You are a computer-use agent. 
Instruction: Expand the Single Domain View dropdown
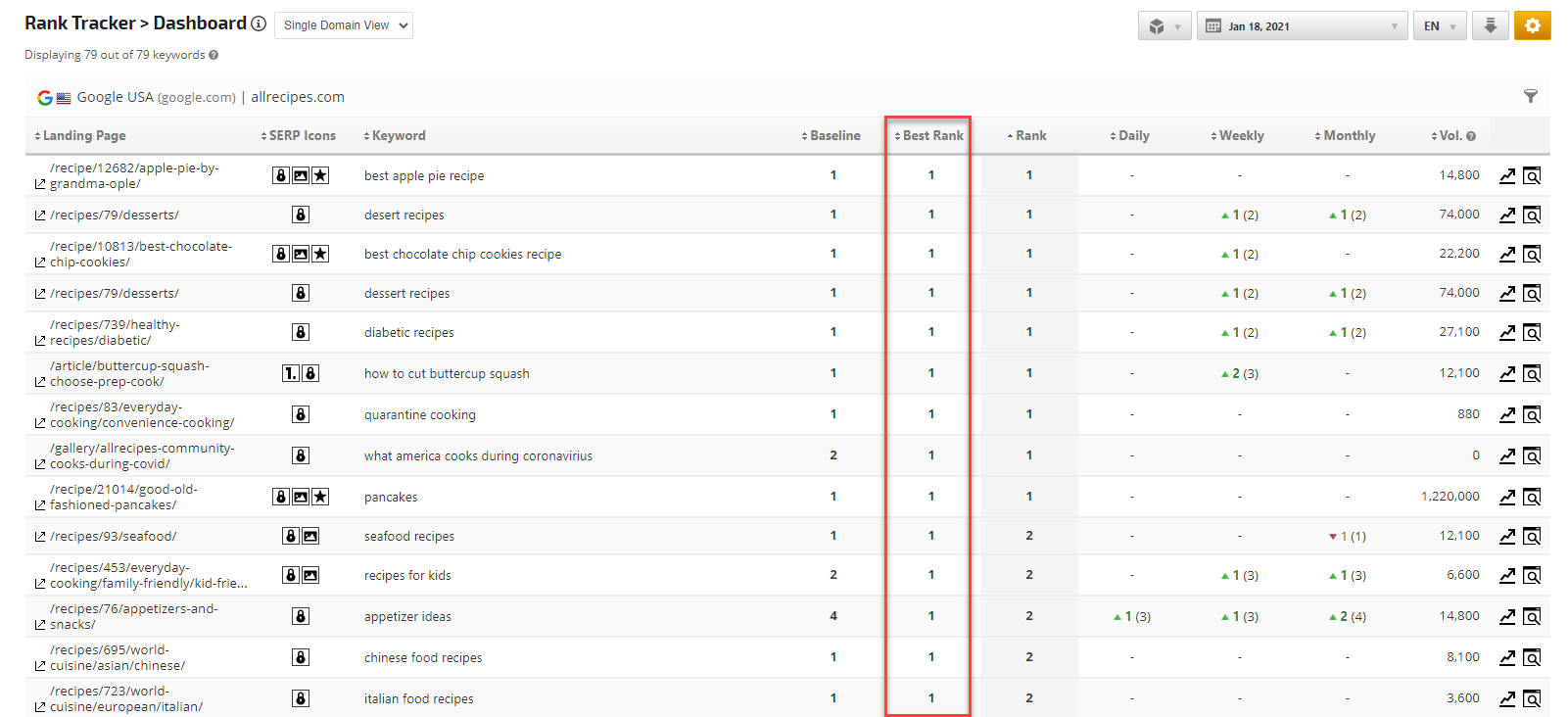click(343, 25)
